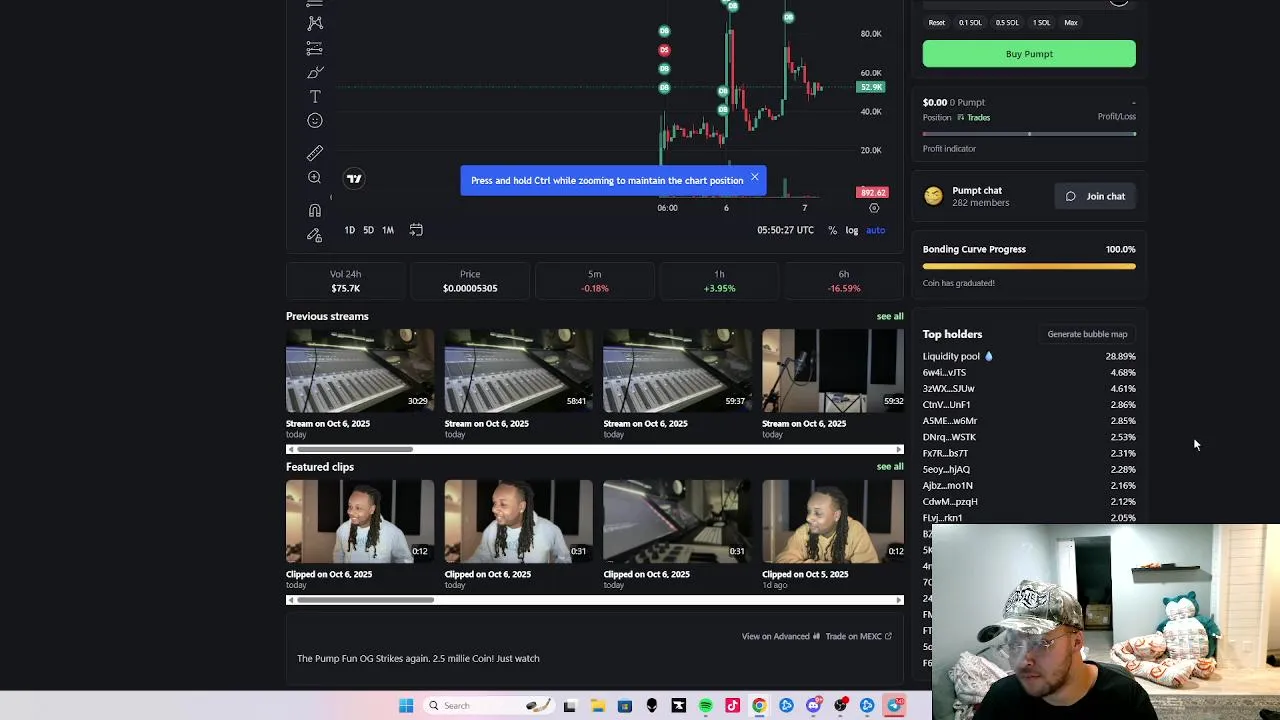Image resolution: width=1280 pixels, height=720 pixels.
Task: Select the Max amount preset
Action: [x=1071, y=23]
